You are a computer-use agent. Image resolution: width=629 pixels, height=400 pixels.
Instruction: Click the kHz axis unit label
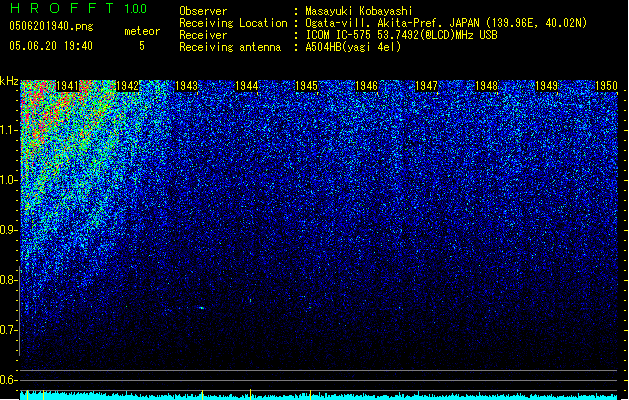pos(9,81)
